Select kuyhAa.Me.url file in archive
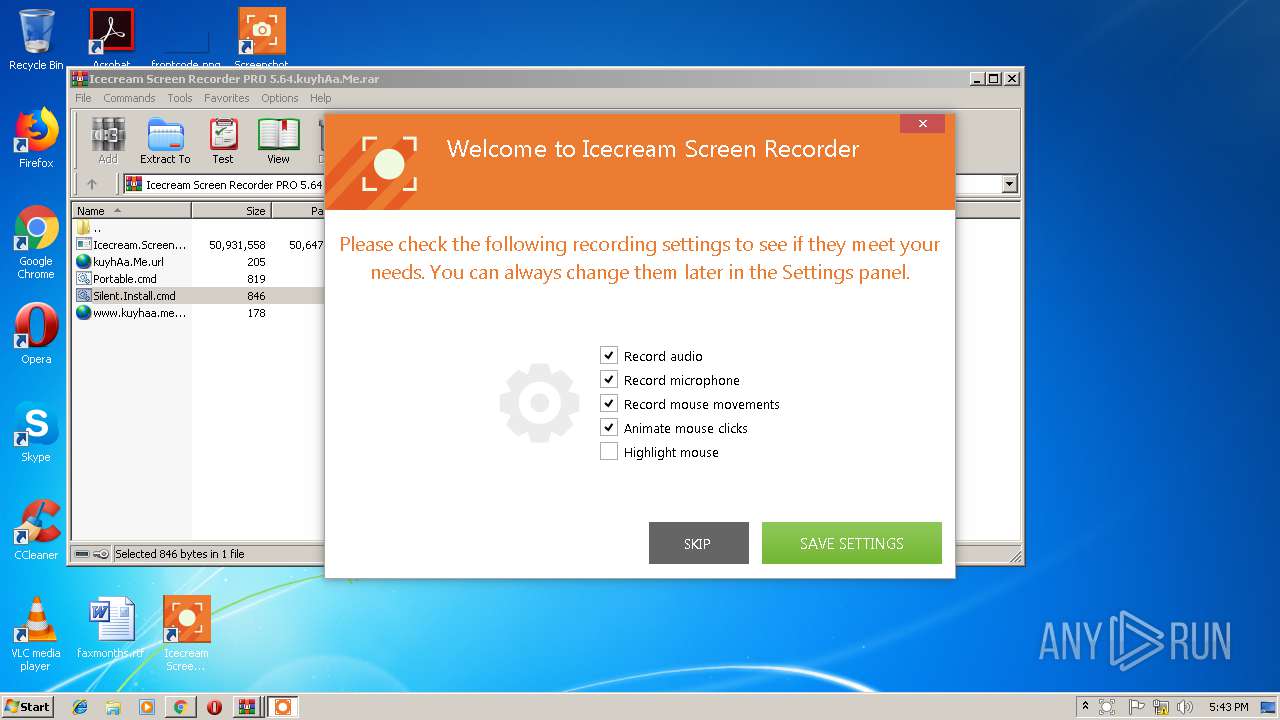Image resolution: width=1280 pixels, height=720 pixels. click(x=120, y=262)
